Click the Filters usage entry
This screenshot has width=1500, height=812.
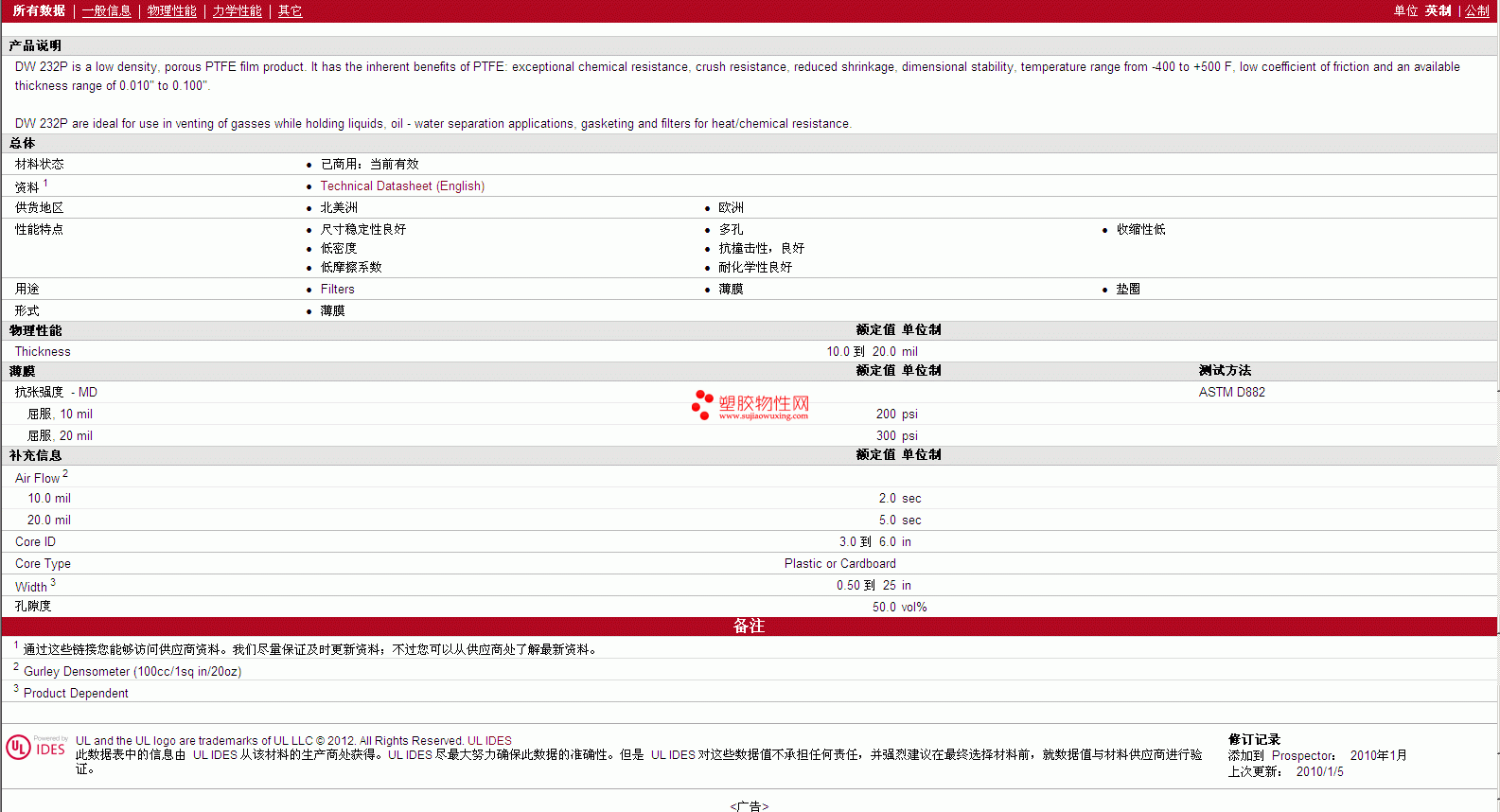[x=337, y=290]
